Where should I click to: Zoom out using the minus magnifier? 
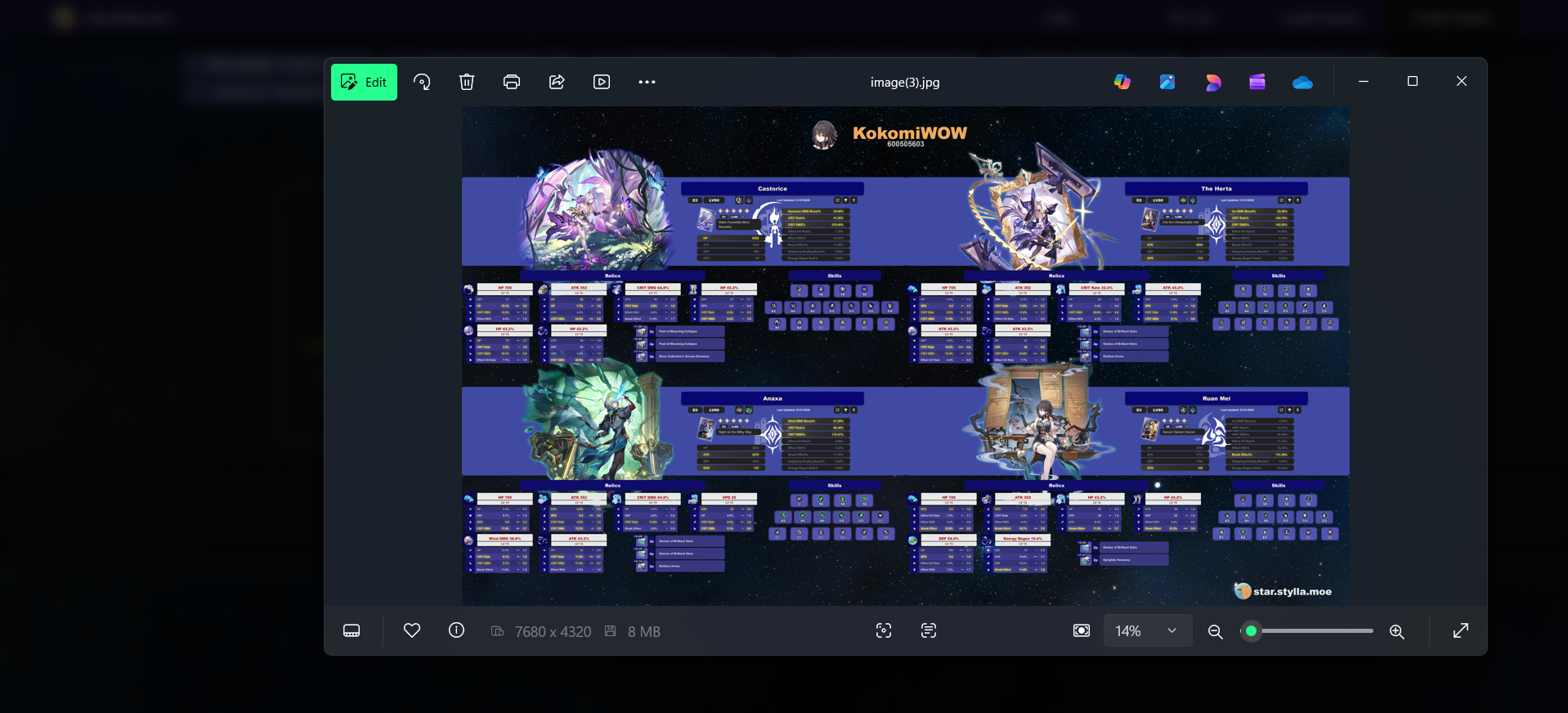coord(1215,631)
